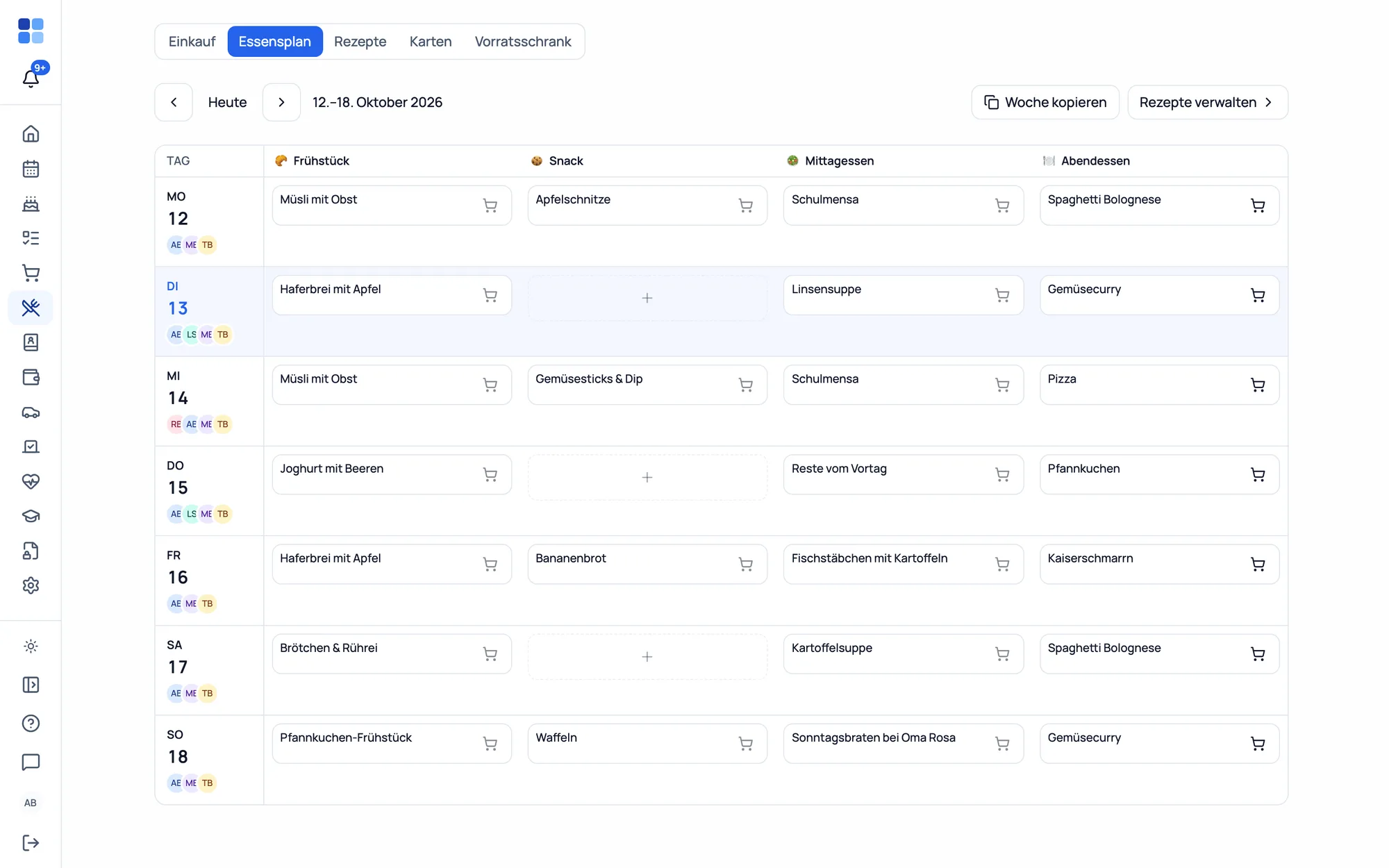Add a snack for Saturday 17
The image size is (1389, 868).
coord(647,657)
